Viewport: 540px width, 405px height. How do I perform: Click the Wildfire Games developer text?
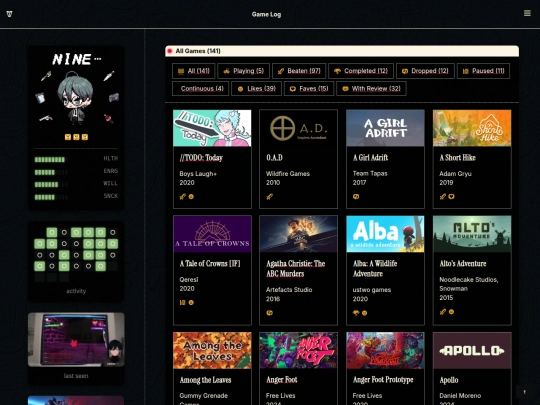pyautogui.click(x=288, y=174)
